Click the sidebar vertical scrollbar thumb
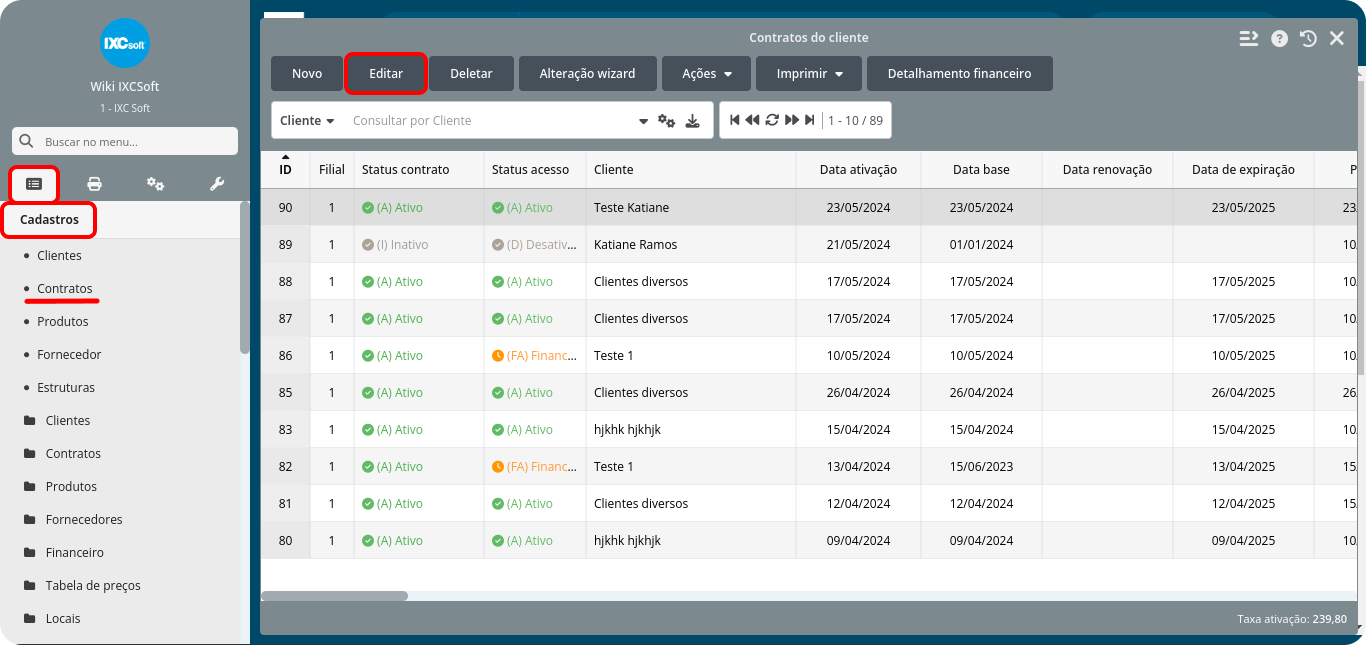 point(245,278)
